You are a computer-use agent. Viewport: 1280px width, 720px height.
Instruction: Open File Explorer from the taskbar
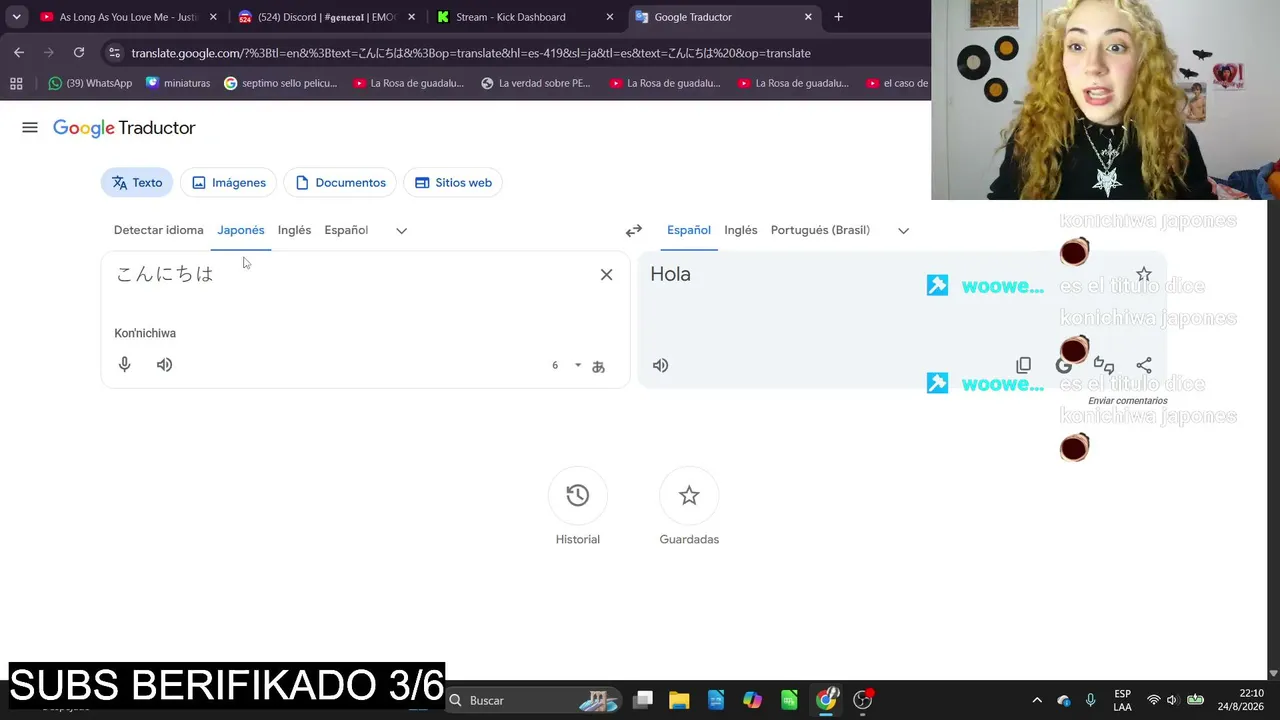coord(679,700)
